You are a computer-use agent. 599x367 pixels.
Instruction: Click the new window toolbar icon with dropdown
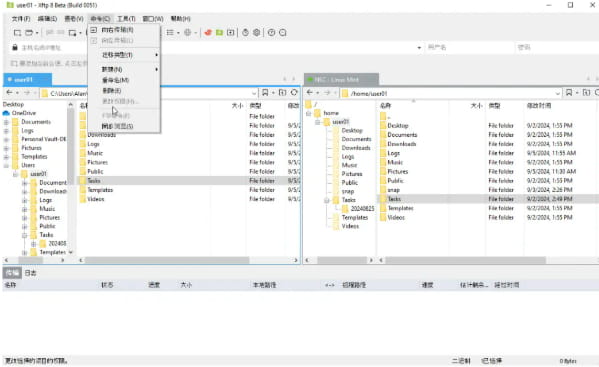coord(72,33)
